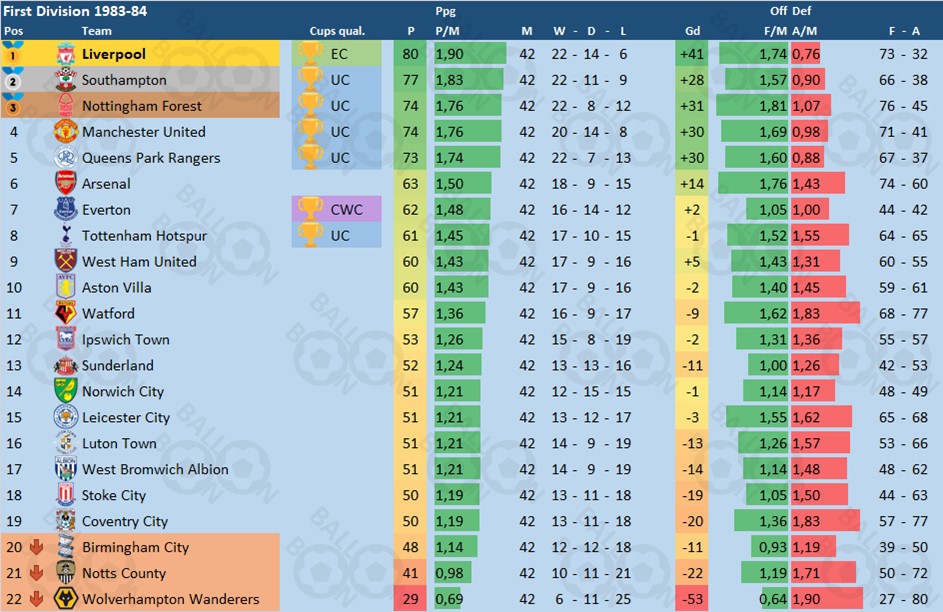Click the gold first-place medal
Screen dimensions: 943x612
pos(13,53)
